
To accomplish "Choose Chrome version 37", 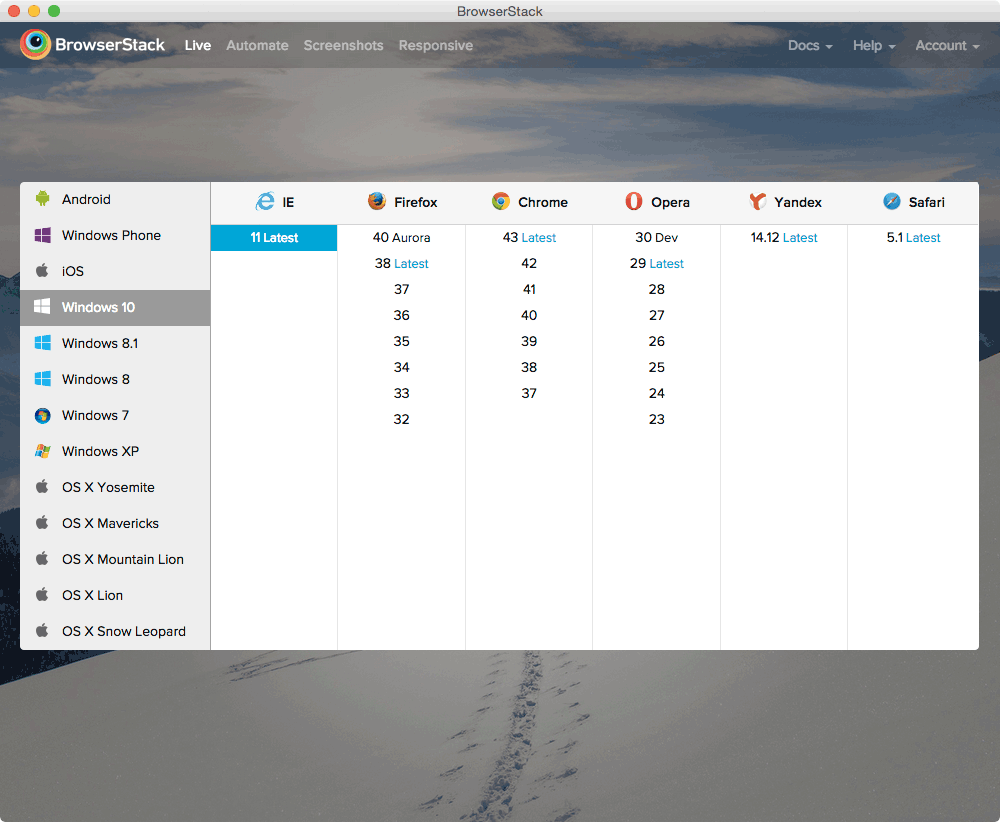I will (x=529, y=393).
